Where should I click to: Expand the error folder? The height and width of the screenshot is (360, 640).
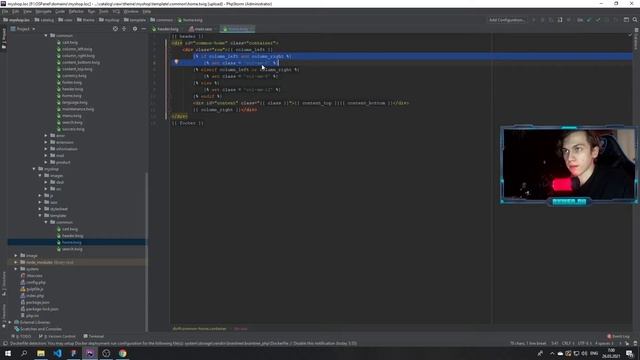tap(46, 136)
